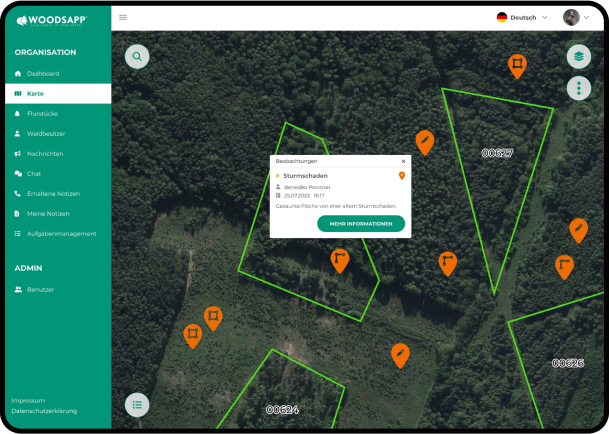Select the topmost orange map marker
609x434 pixels.
pos(517,65)
